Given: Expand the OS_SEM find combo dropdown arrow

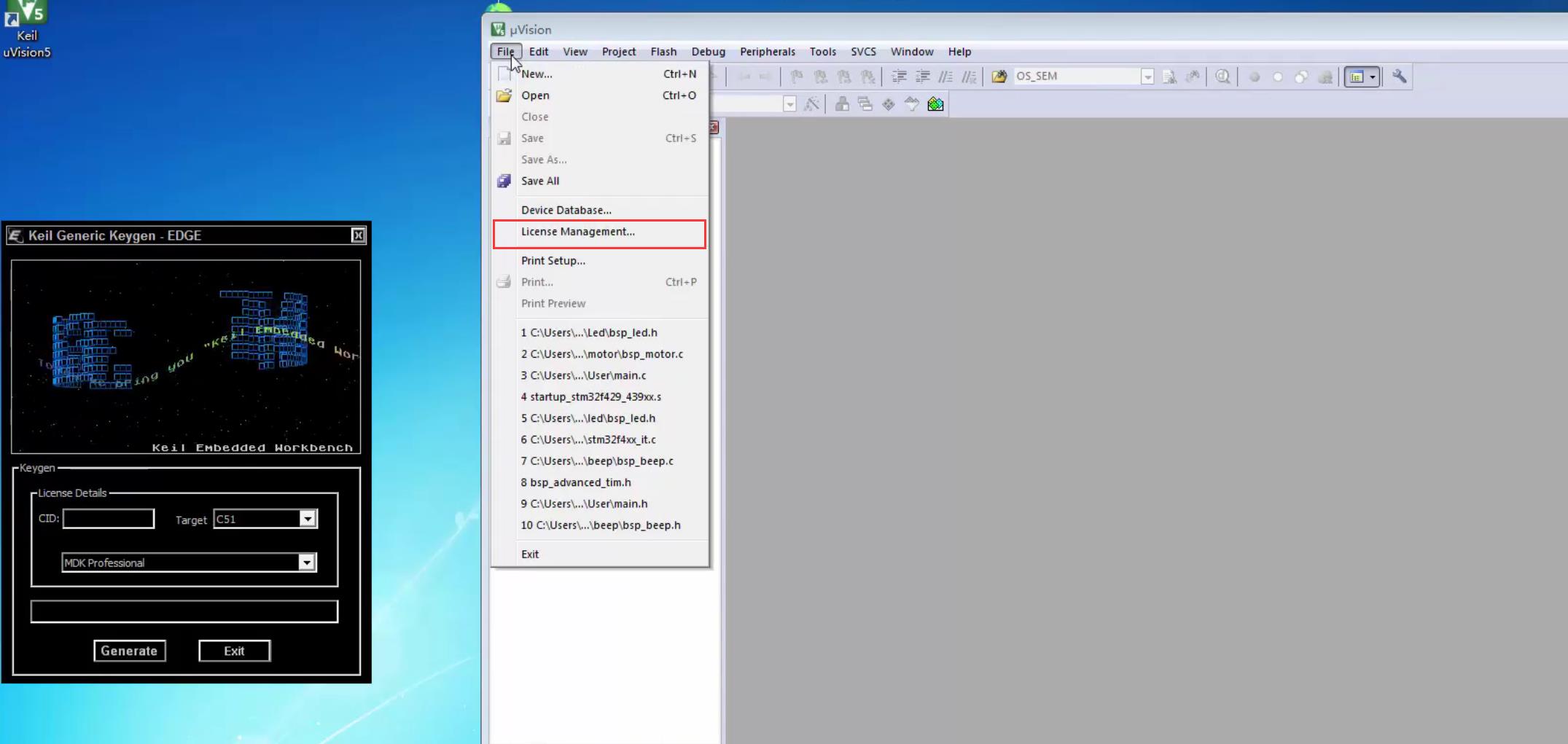Looking at the screenshot, I should (x=1147, y=77).
